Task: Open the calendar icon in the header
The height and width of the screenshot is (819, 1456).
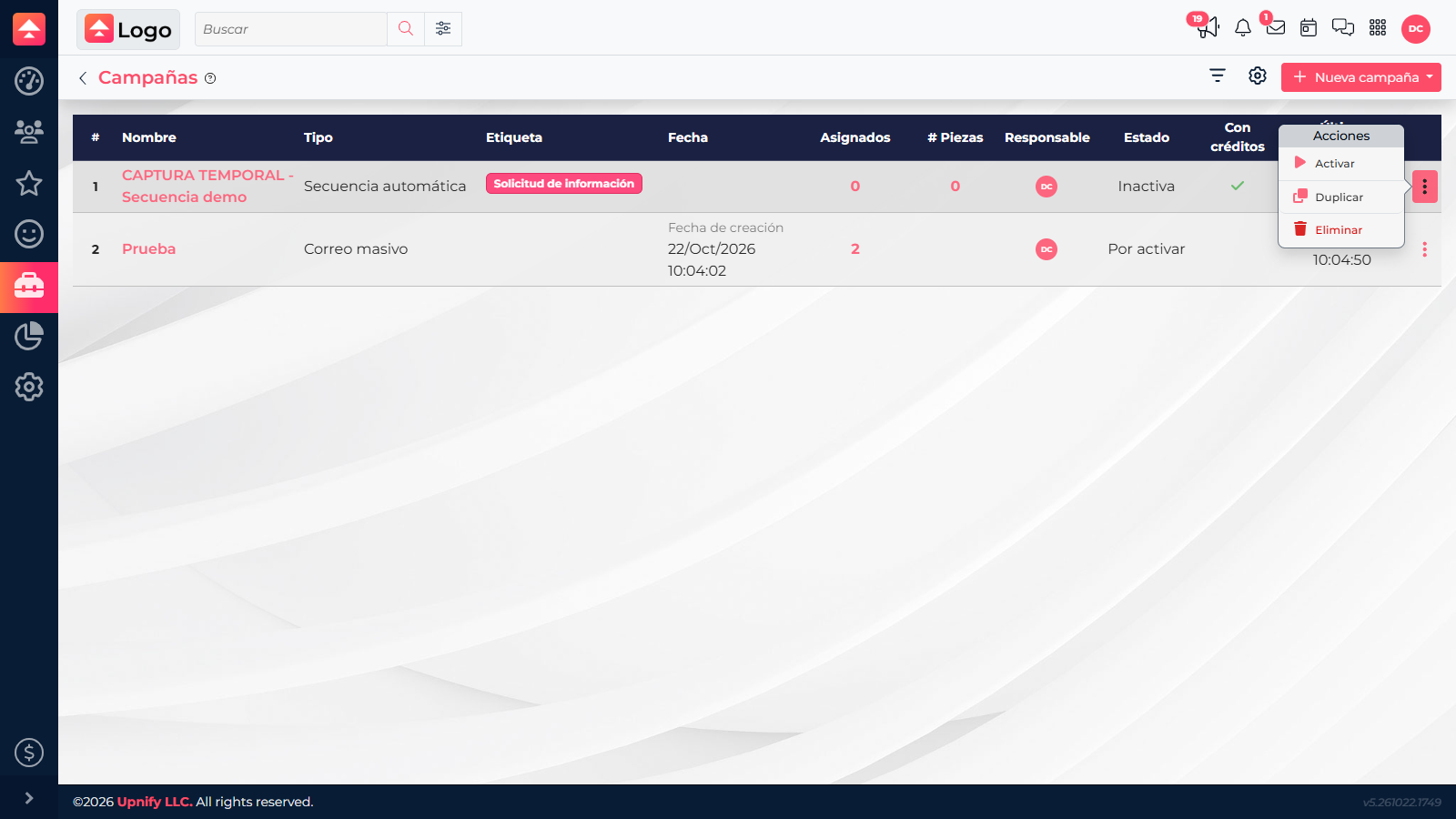Action: [x=1309, y=28]
